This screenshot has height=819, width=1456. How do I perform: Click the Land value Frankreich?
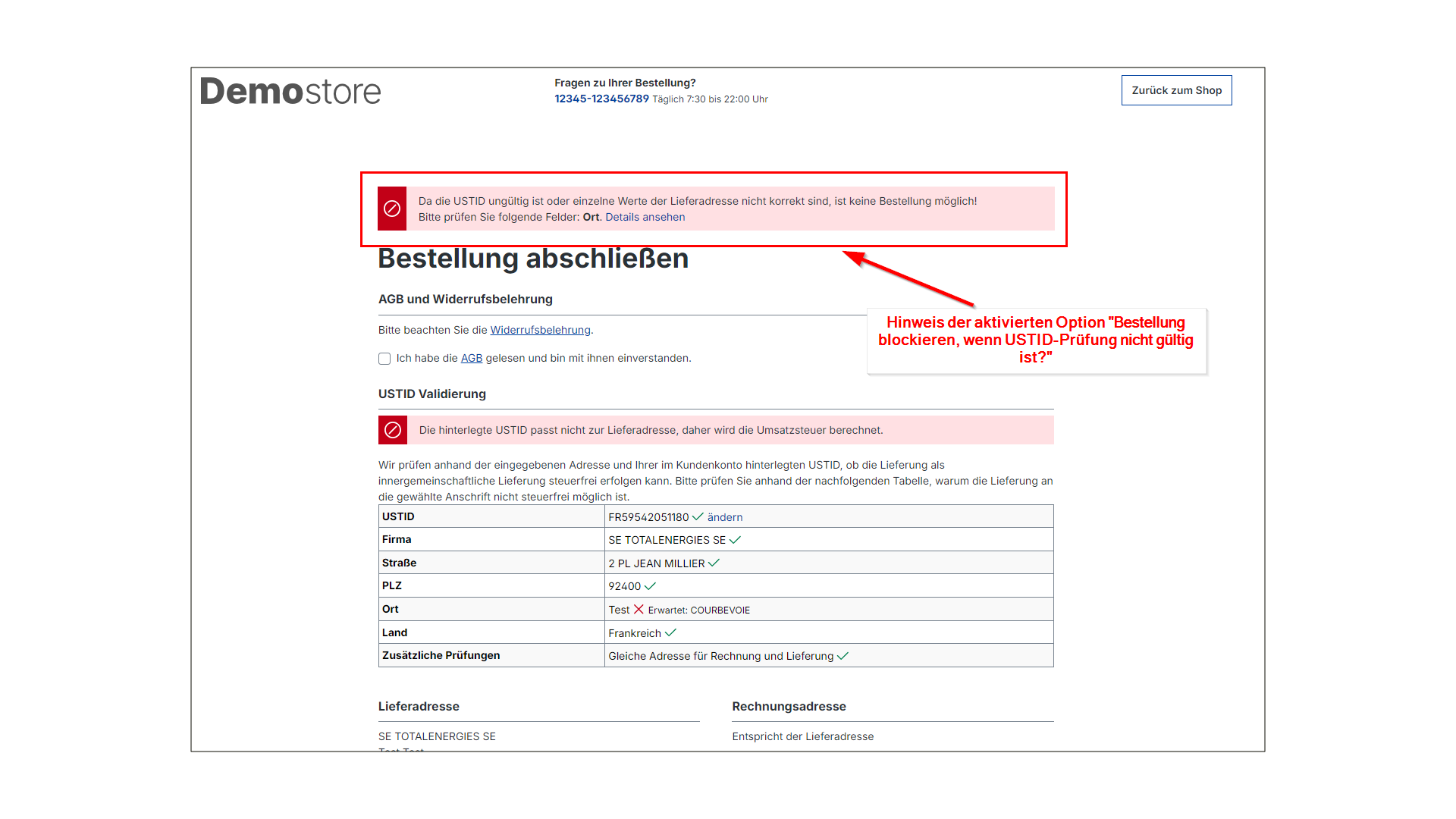pos(635,633)
